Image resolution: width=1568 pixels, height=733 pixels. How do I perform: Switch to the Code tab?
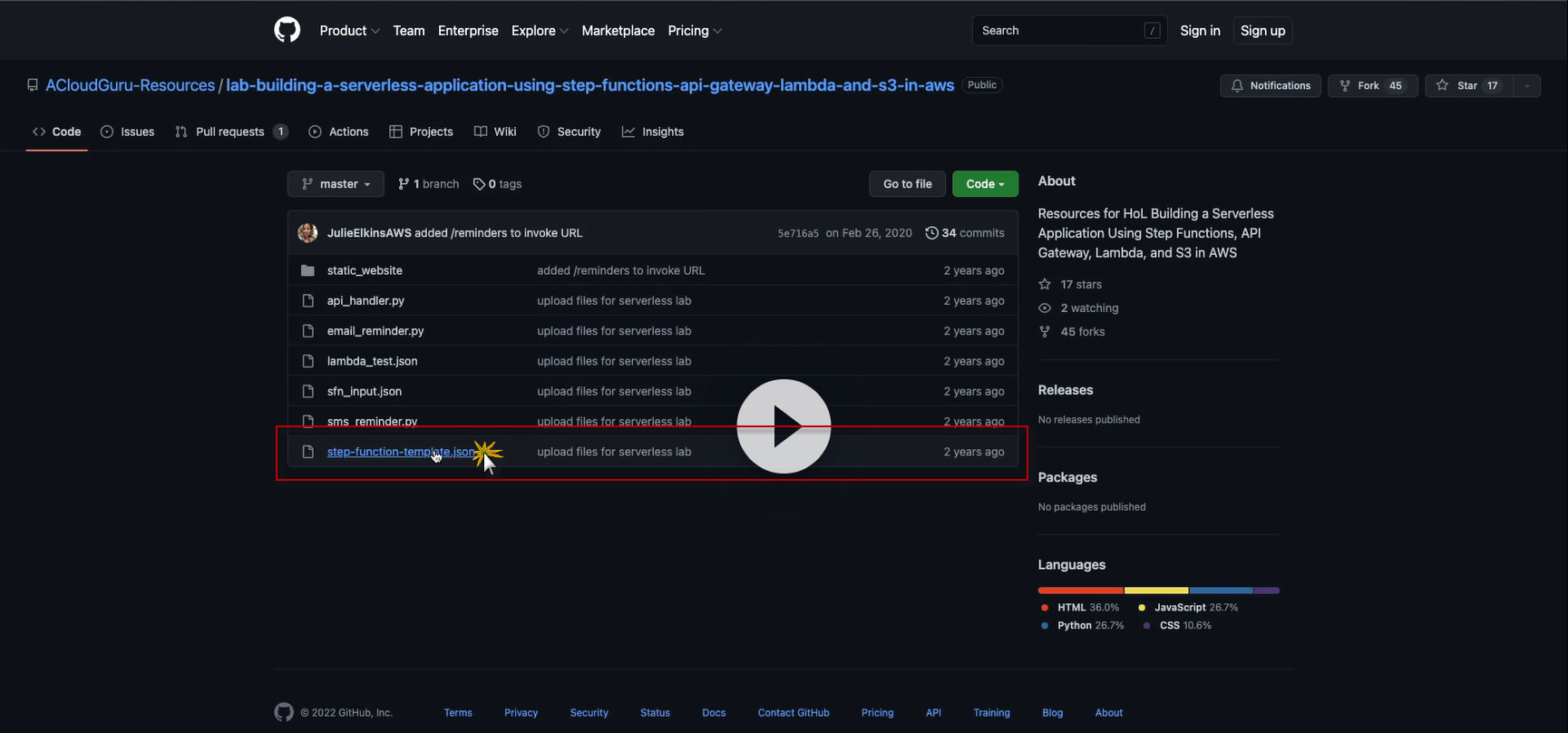(x=57, y=132)
